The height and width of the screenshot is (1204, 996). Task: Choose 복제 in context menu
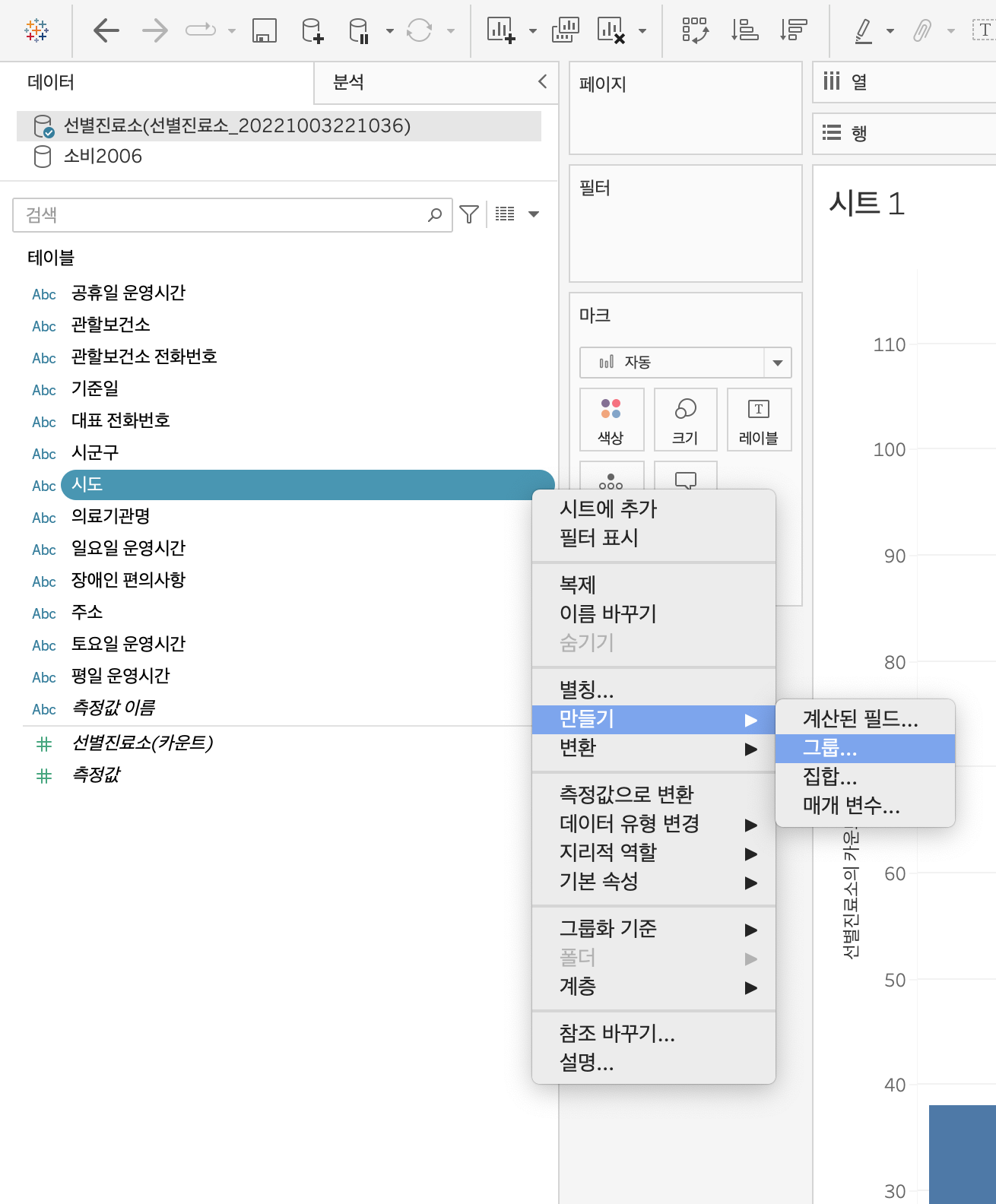(654, 585)
